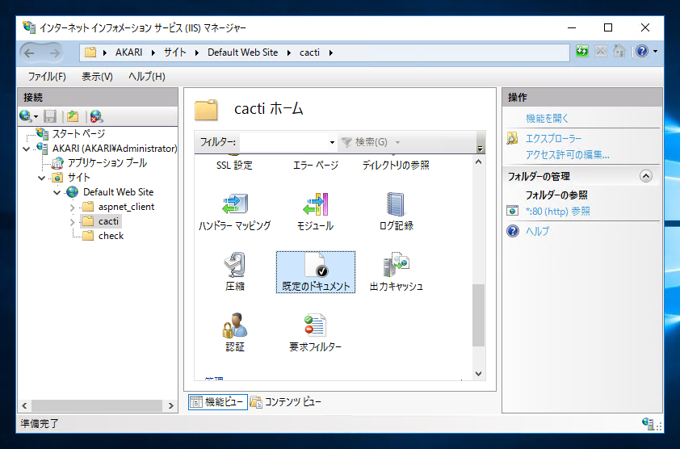Viewport: 680px width, 449px height.
Task: Click the ヘルプ link in actions pane
Action: click(537, 231)
